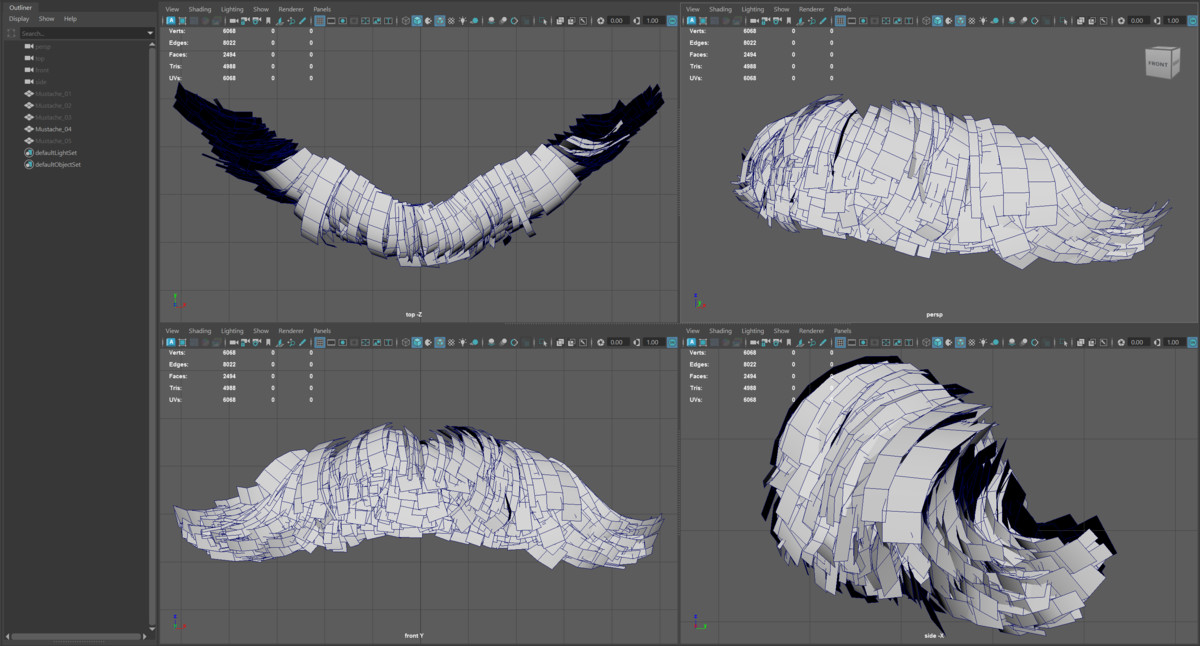
Task: Click the icon left of Outliner search
Action: [x=11, y=33]
